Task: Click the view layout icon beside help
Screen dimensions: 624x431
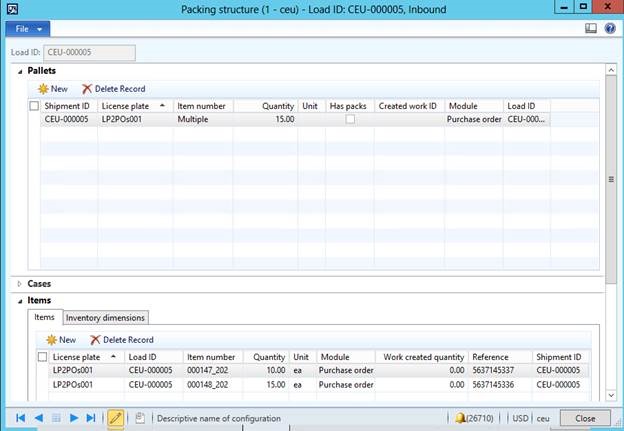Action: (593, 28)
